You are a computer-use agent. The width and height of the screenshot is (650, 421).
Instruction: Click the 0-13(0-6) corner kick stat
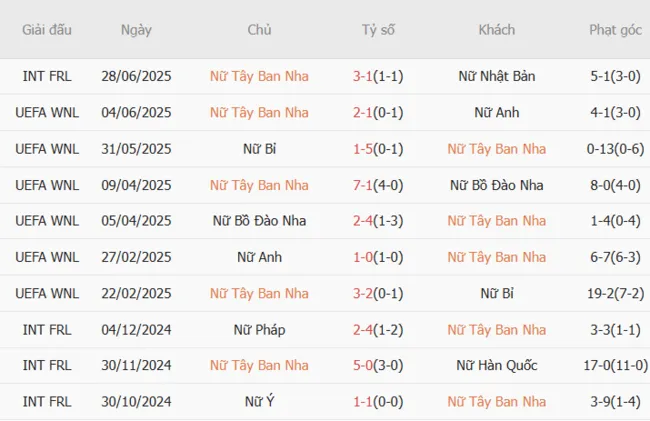click(615, 149)
